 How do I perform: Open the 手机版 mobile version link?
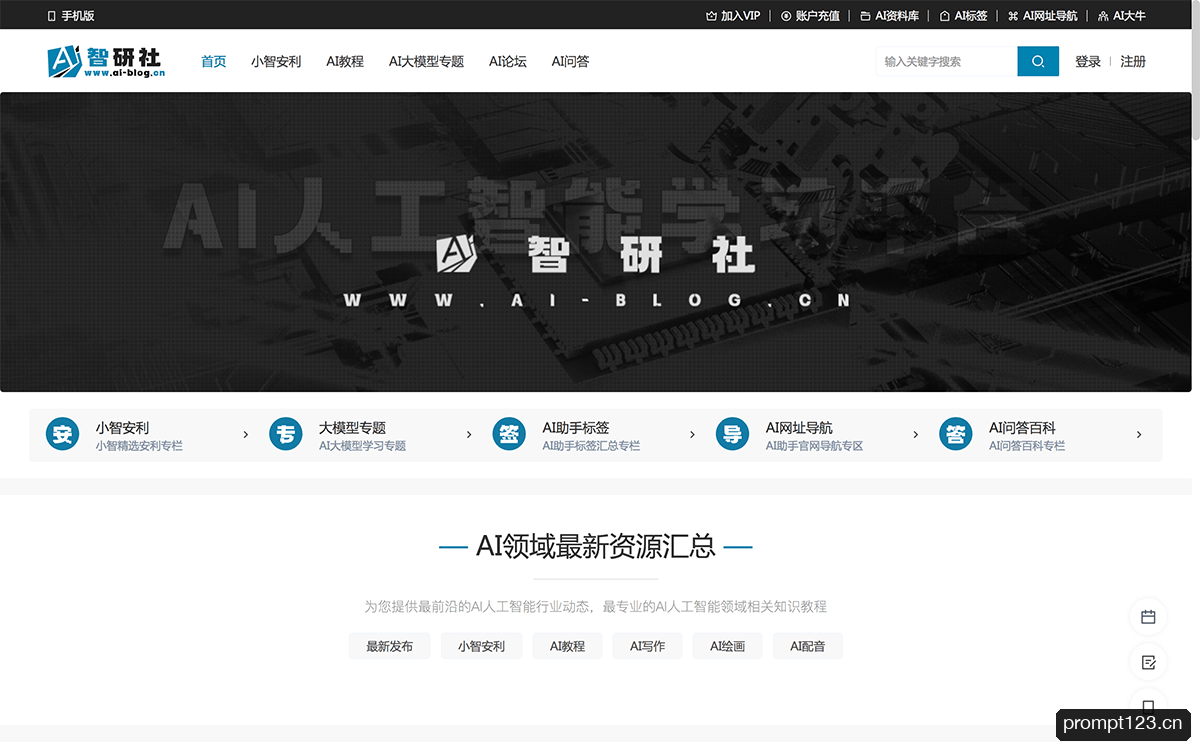pos(71,16)
